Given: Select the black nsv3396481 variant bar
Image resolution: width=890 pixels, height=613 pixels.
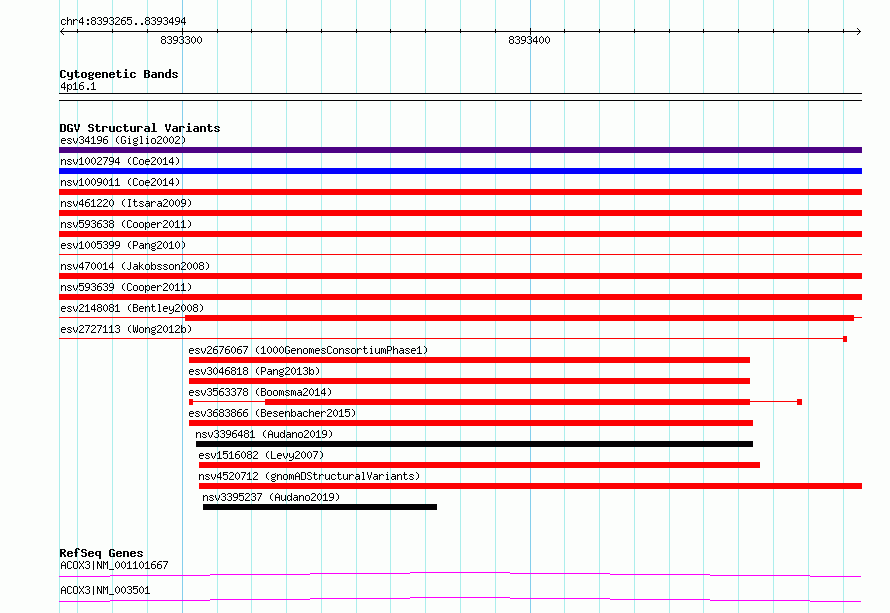Looking at the screenshot, I should coord(475,444).
